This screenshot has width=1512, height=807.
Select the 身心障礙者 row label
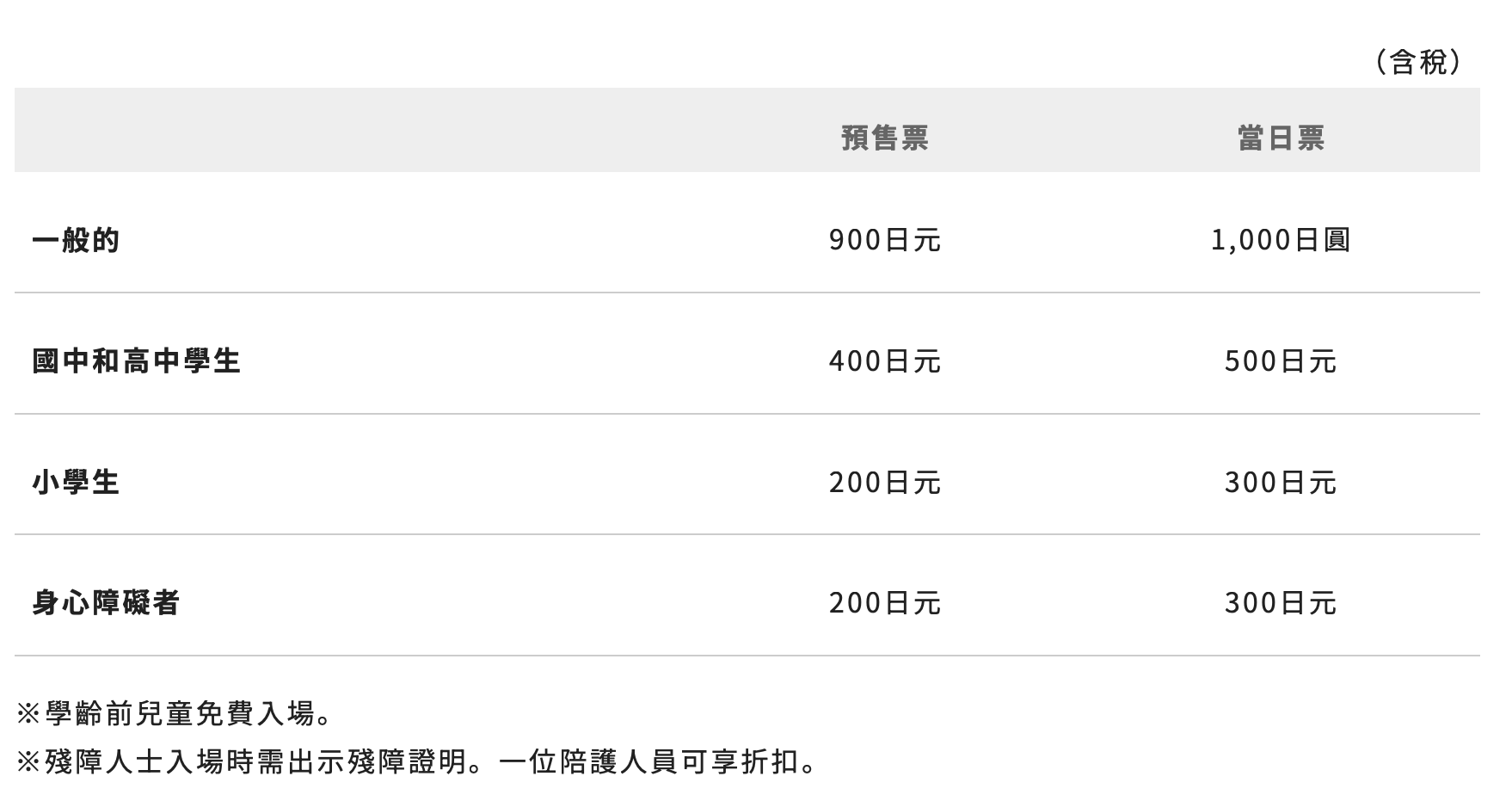pyautogui.click(x=106, y=602)
